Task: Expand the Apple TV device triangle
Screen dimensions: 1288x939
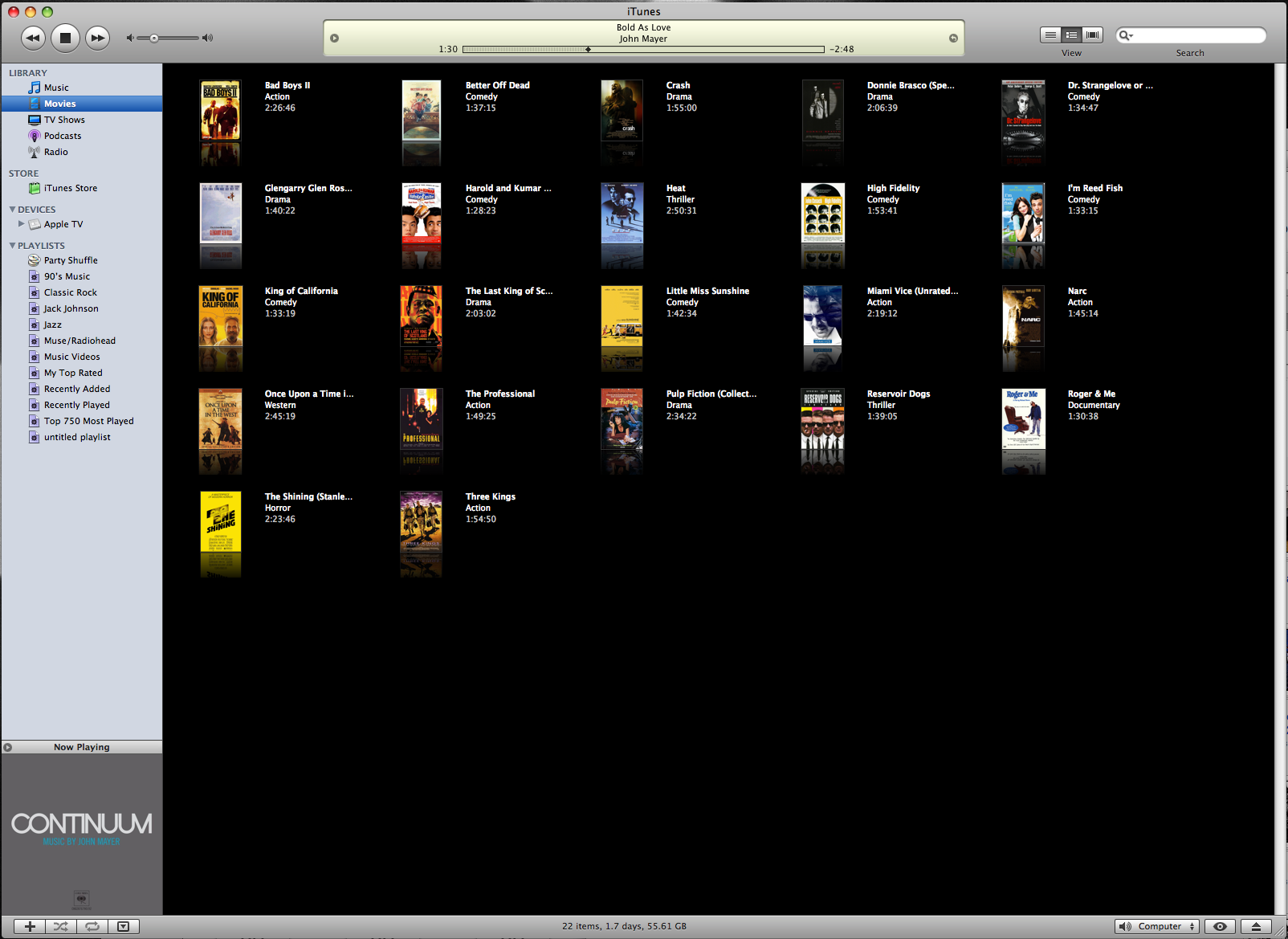Action: click(22, 224)
